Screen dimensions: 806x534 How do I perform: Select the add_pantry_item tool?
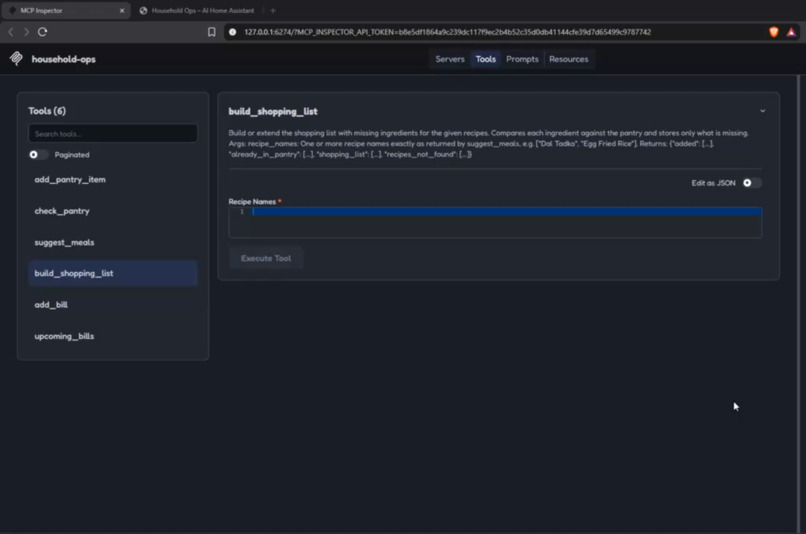tap(113, 179)
